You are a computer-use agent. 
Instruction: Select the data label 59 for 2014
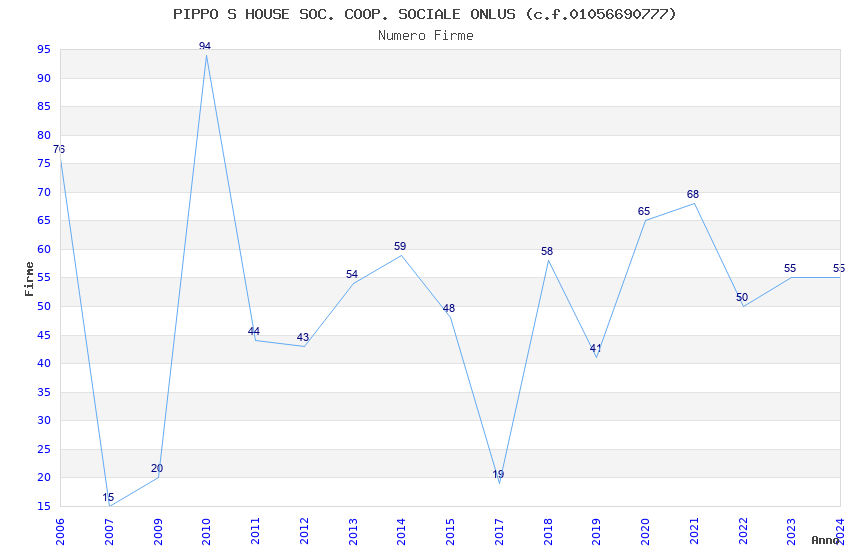[x=400, y=246]
